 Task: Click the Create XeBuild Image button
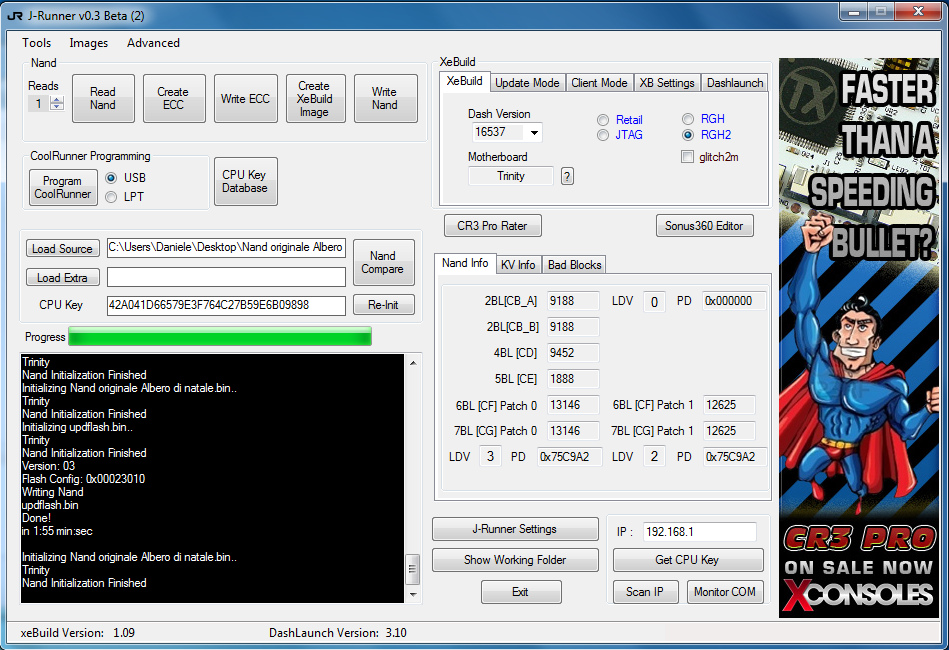click(x=314, y=99)
